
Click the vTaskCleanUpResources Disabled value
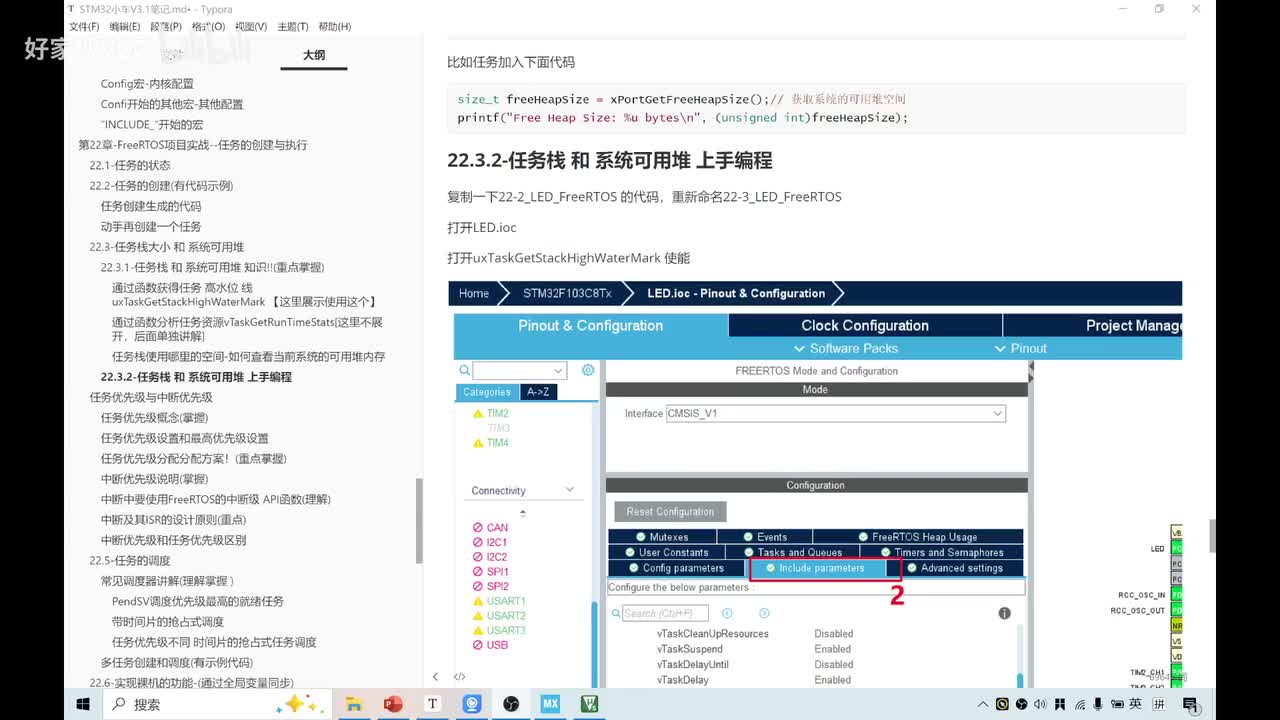[834, 634]
